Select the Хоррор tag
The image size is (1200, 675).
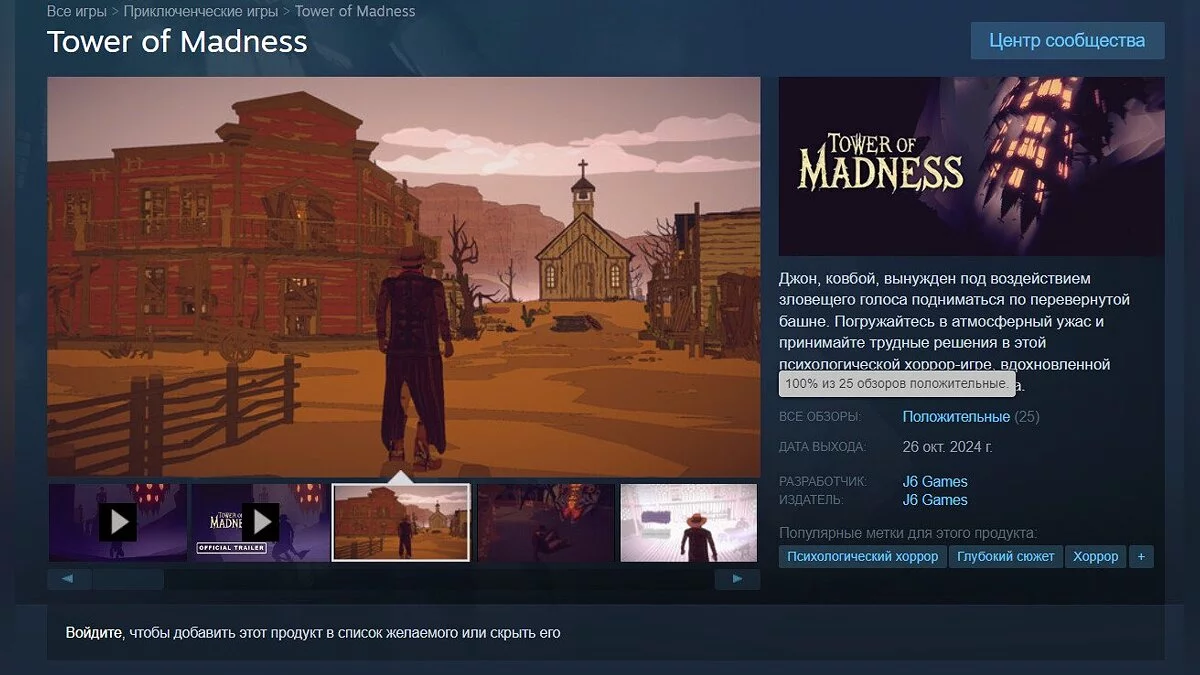[1096, 556]
